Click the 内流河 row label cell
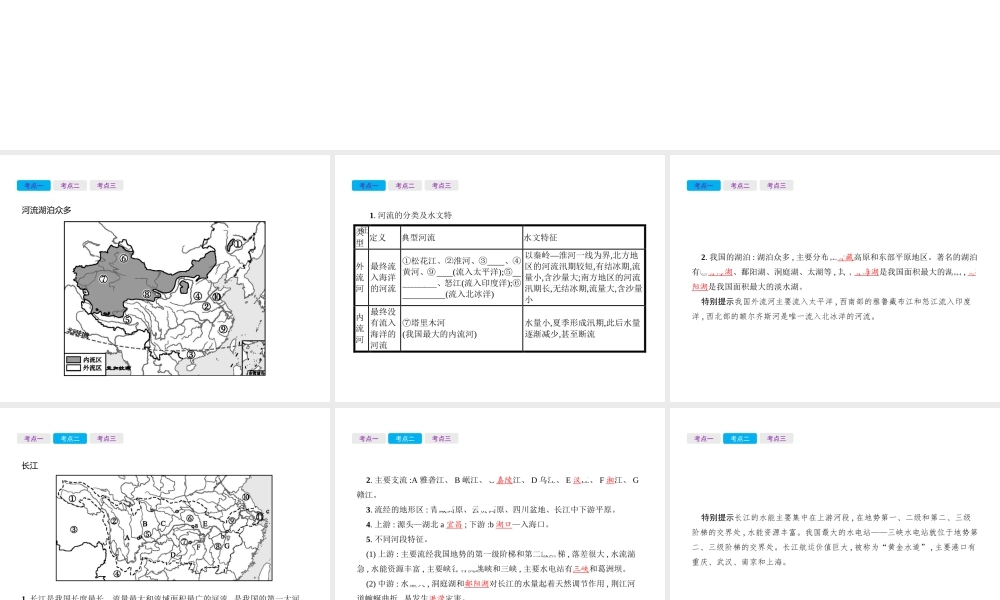This screenshot has height=600, width=1000. (361, 328)
